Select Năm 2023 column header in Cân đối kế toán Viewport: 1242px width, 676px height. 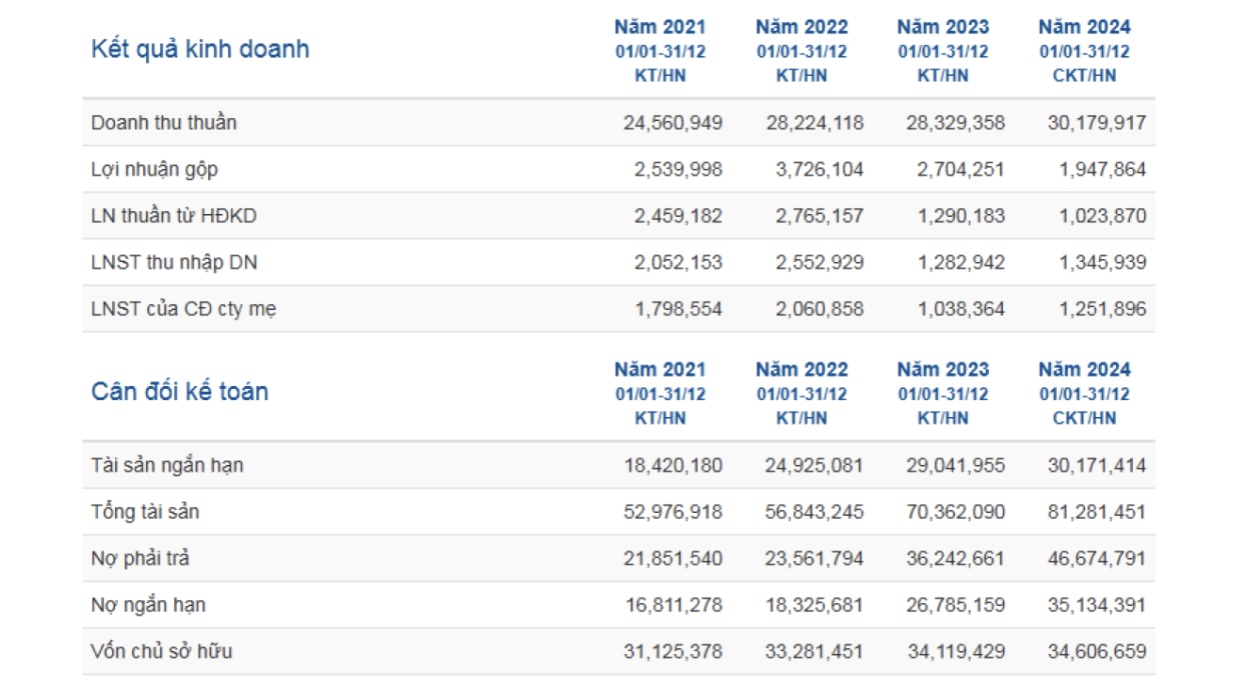(x=943, y=369)
